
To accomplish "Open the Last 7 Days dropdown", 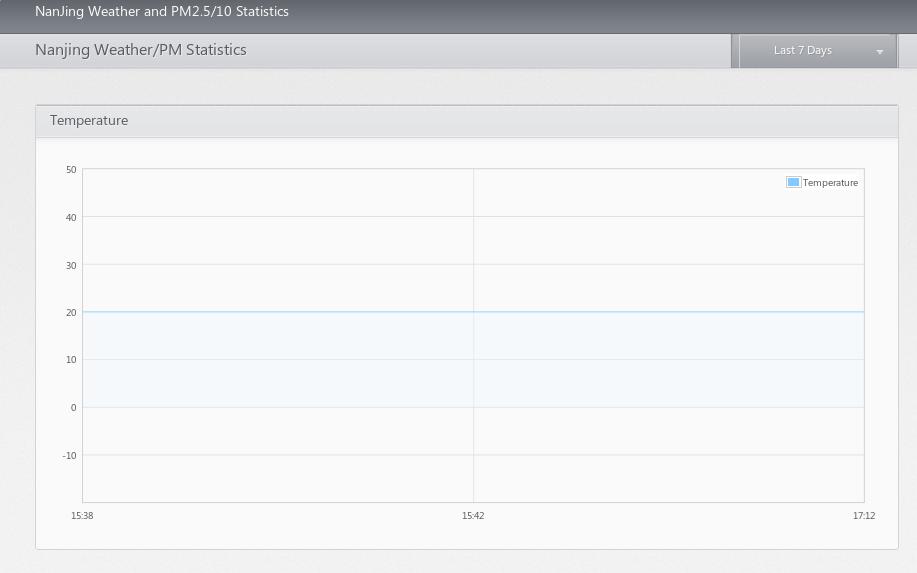I will [x=803, y=51].
